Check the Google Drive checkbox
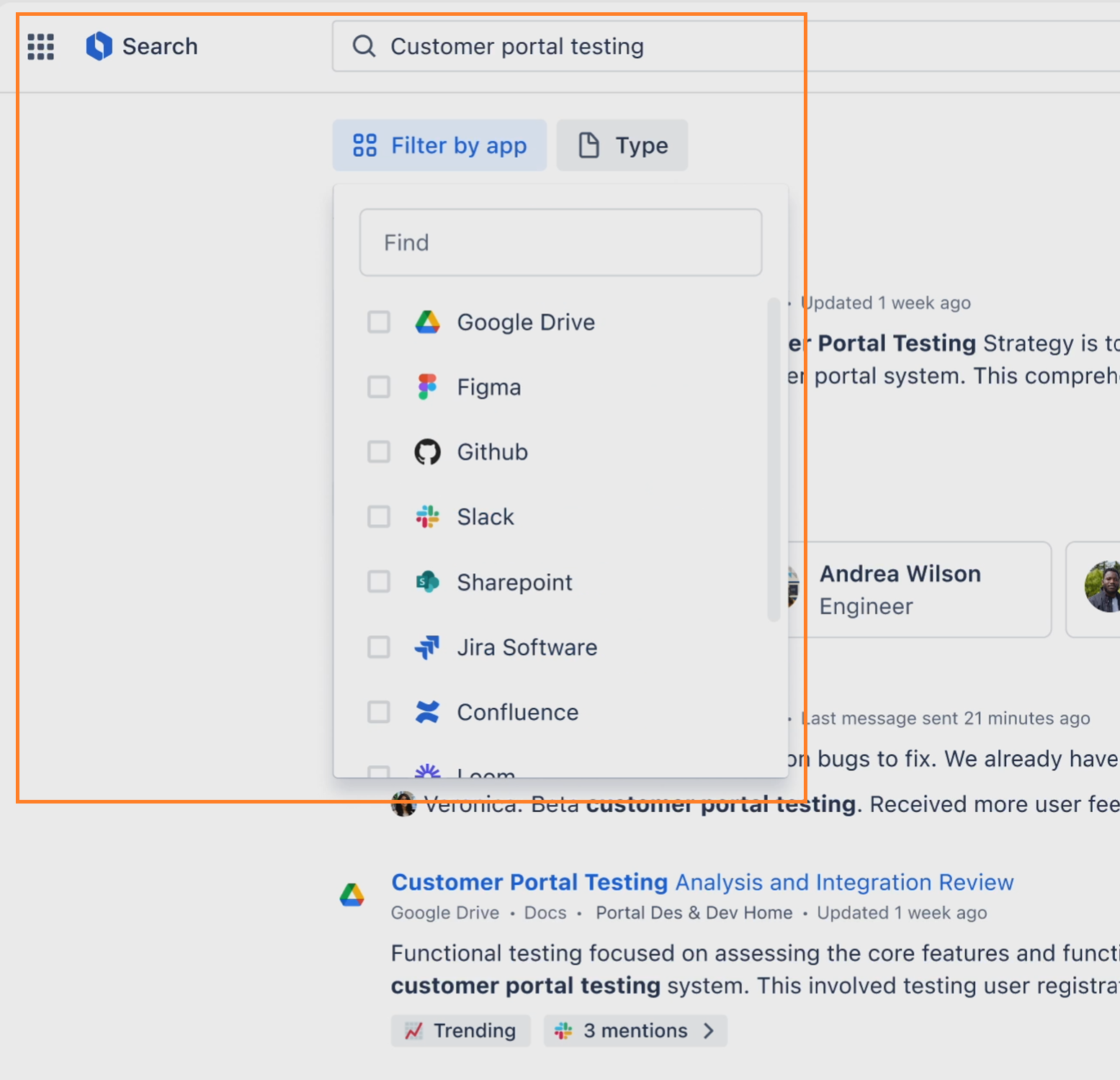 [x=379, y=322]
